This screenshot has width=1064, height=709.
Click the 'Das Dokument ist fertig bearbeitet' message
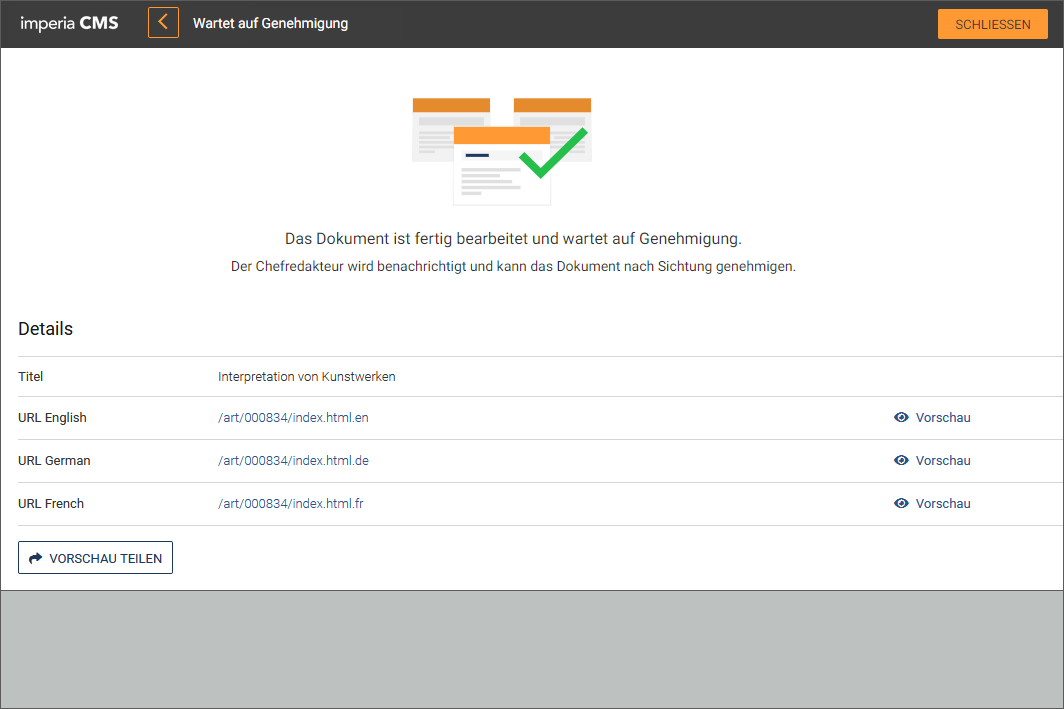click(x=513, y=239)
